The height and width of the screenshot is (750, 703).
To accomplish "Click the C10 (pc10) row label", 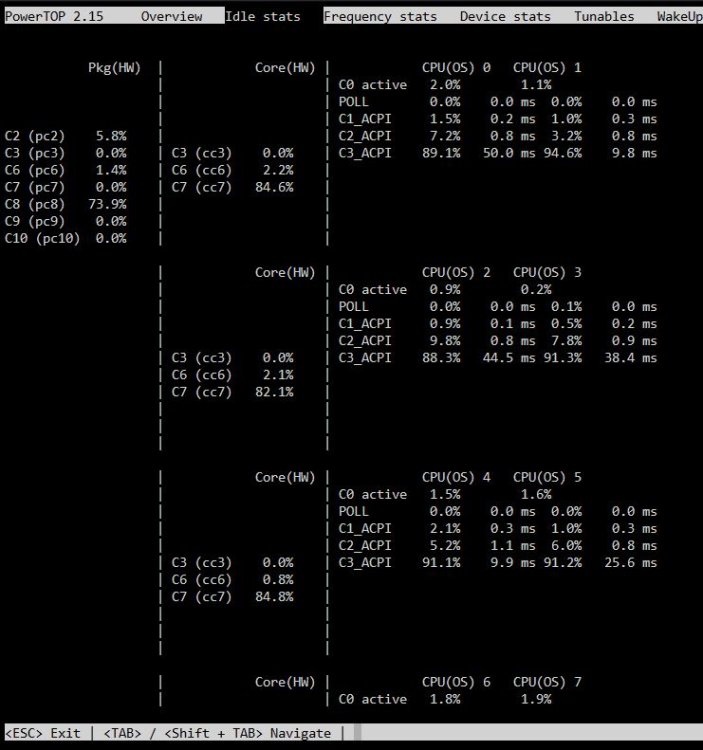I will pyautogui.click(x=42, y=238).
